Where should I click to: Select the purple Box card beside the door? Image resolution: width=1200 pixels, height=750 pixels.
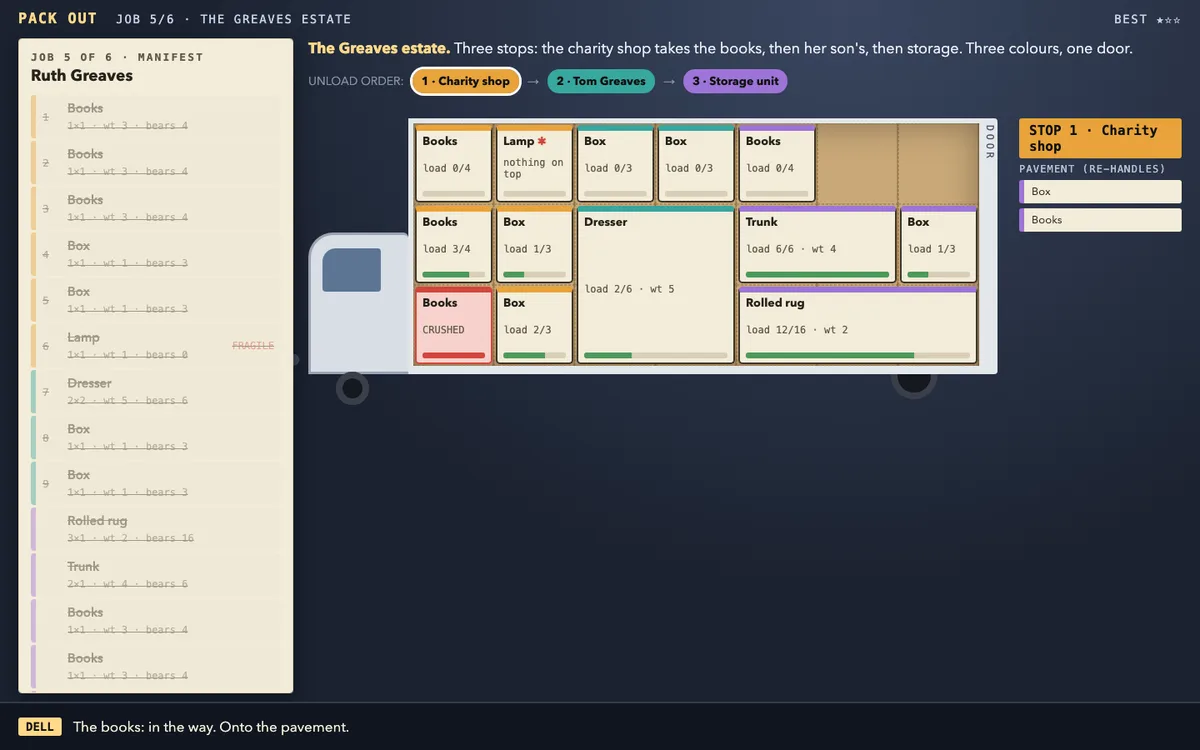point(939,244)
